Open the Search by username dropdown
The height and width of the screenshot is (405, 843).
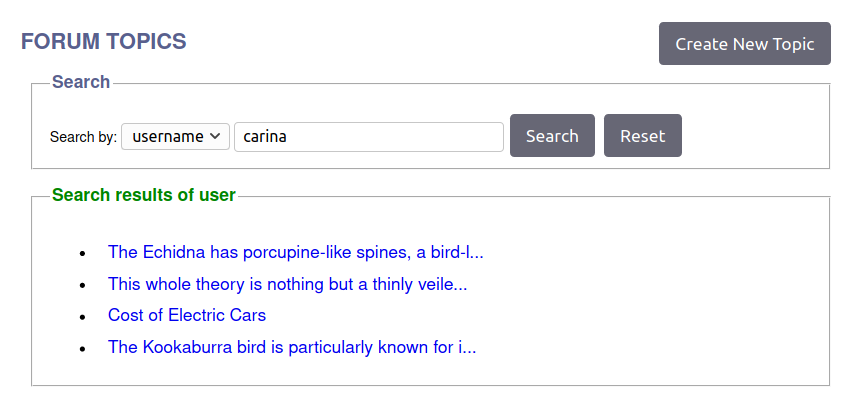[175, 137]
